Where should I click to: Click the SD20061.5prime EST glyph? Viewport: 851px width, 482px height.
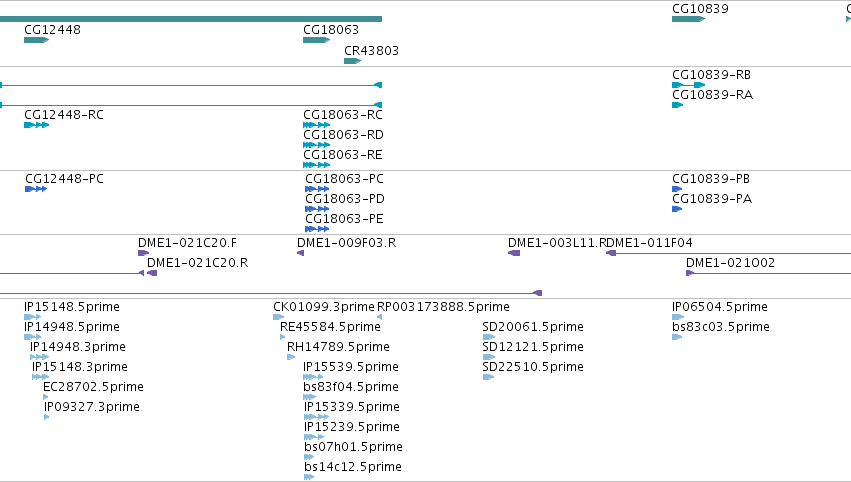[x=488, y=337]
